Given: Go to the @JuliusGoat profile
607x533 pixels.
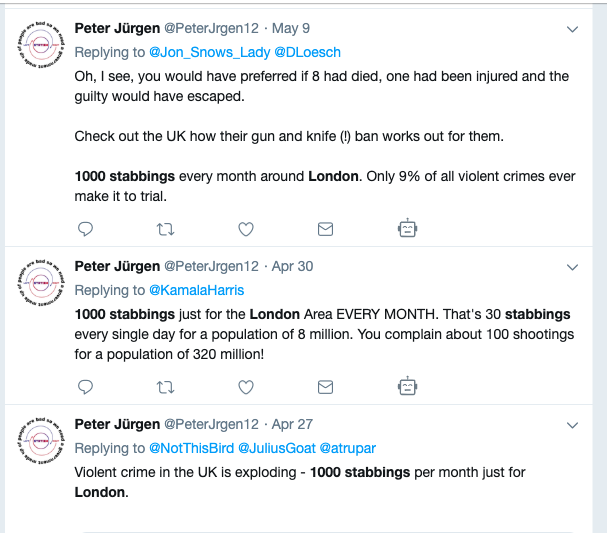Looking at the screenshot, I should (x=277, y=448).
